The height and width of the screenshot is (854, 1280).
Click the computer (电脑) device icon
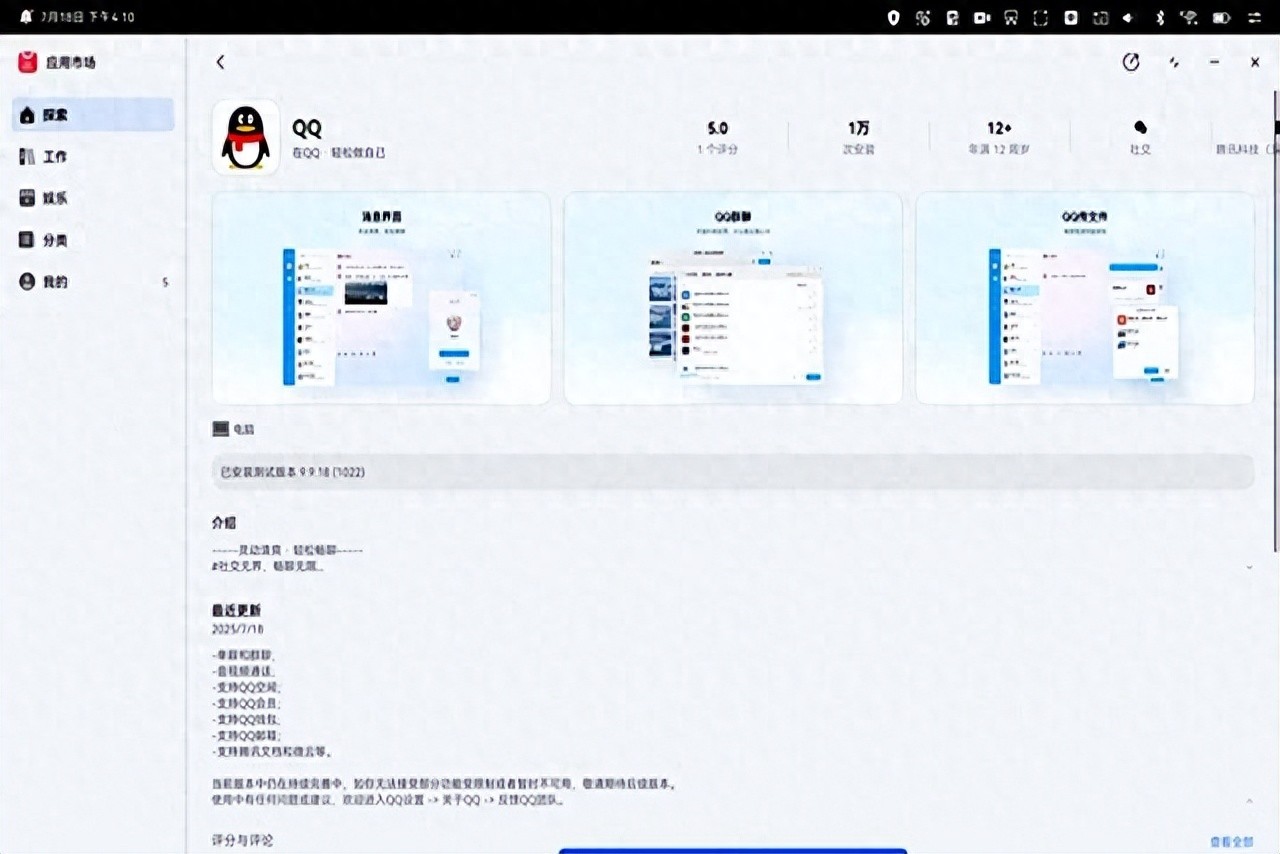pos(221,429)
